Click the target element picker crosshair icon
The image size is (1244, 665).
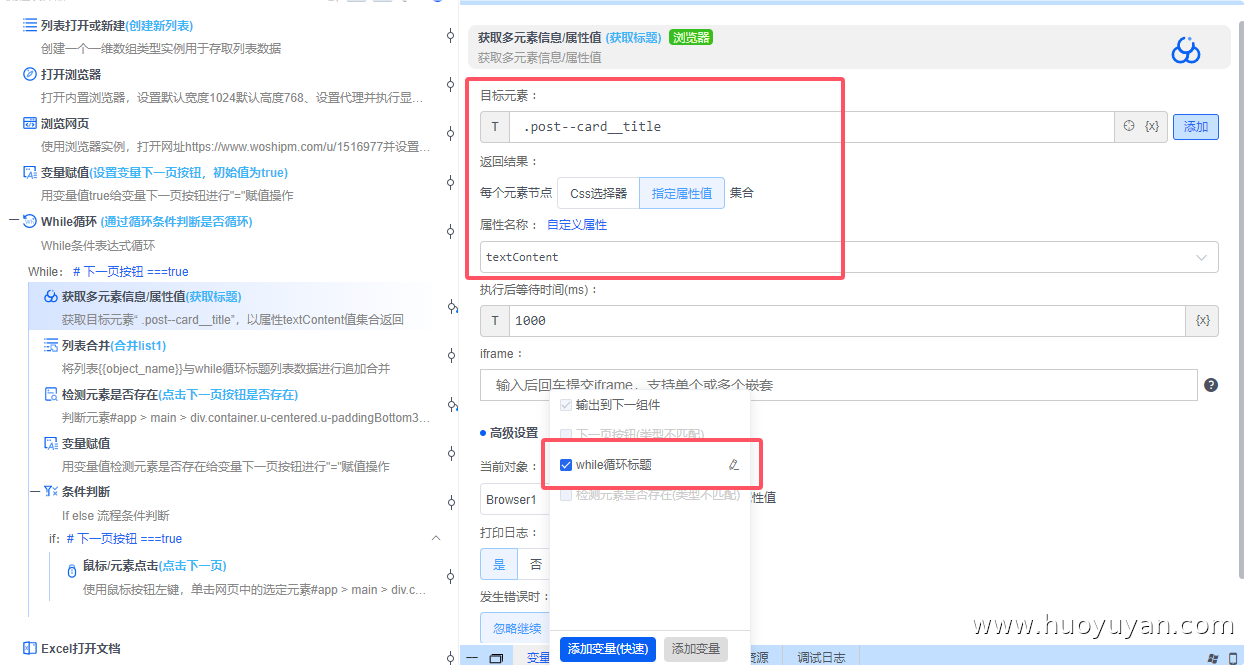click(1129, 126)
